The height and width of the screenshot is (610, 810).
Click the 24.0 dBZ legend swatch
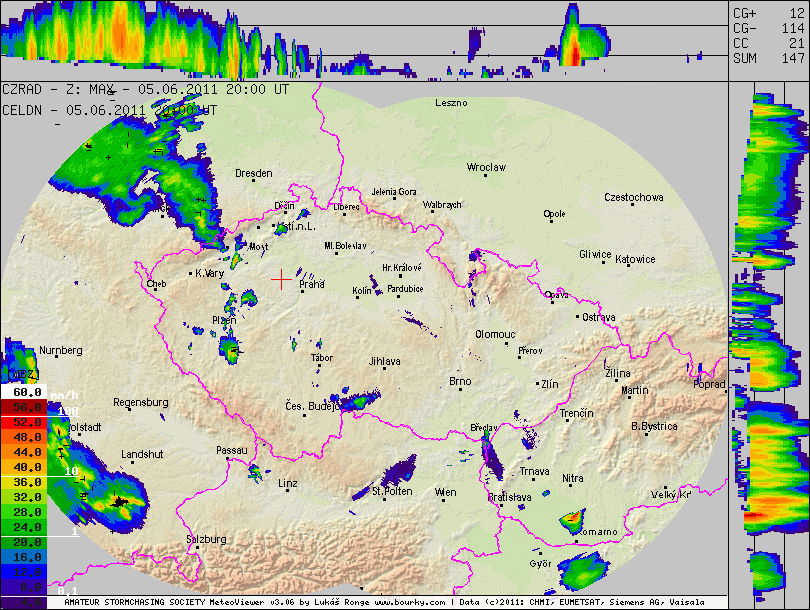coord(24,527)
